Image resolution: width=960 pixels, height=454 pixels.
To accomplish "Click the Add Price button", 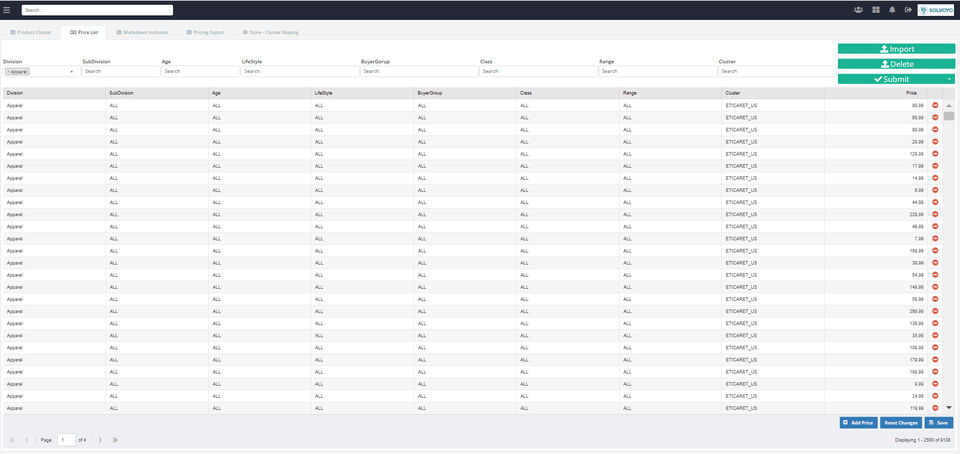I will coord(858,423).
